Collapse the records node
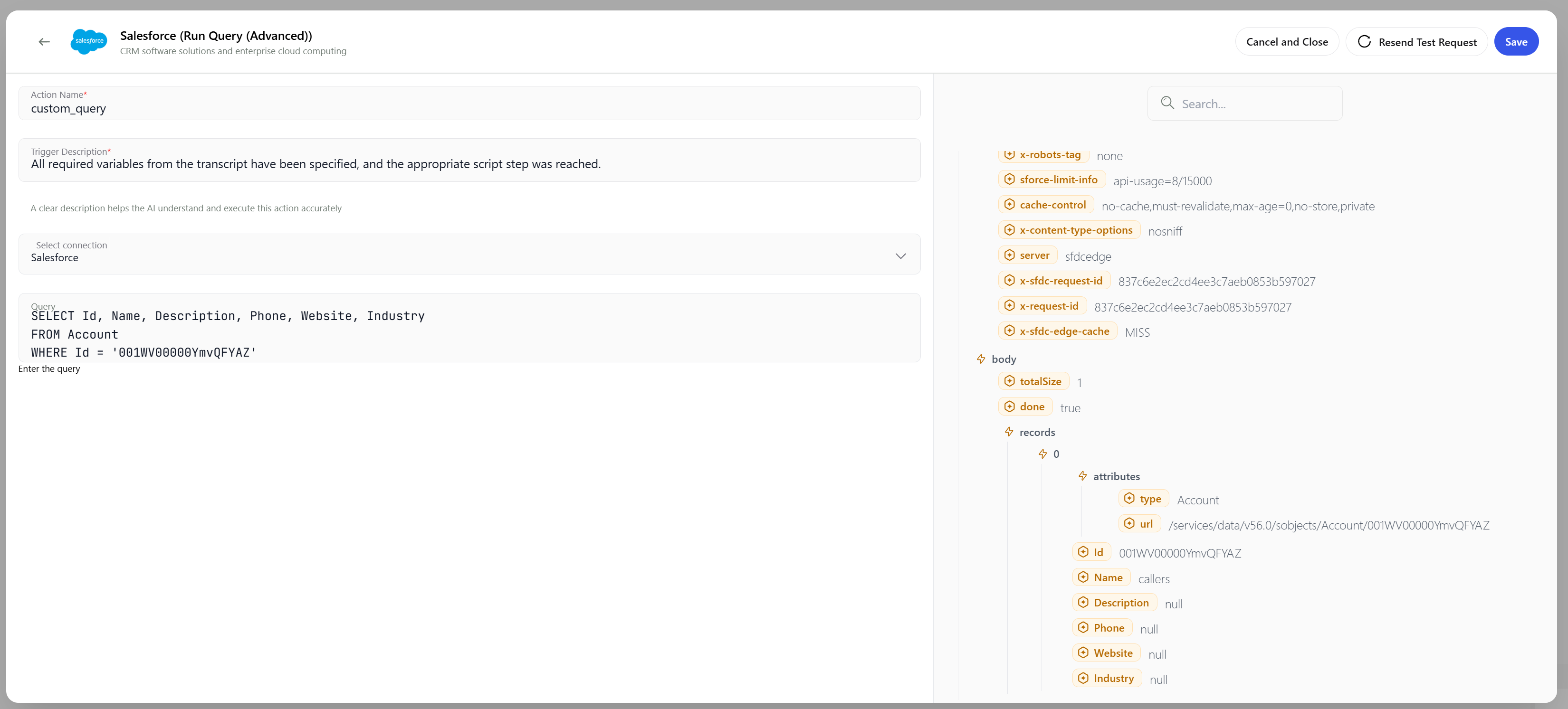Screen dimensions: 1568x709 (1009, 432)
